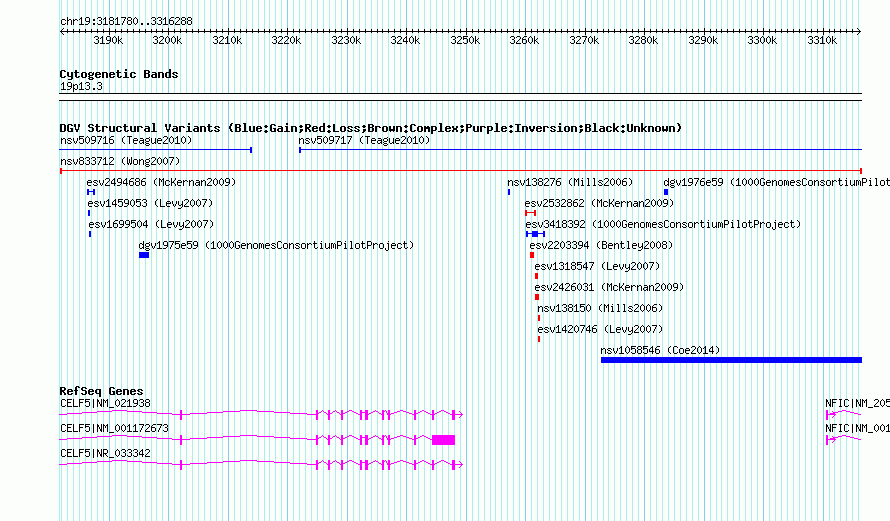Viewport: 890px width, 521px height.
Task: Click the red esv2203394 loss marker
Action: coord(532,255)
